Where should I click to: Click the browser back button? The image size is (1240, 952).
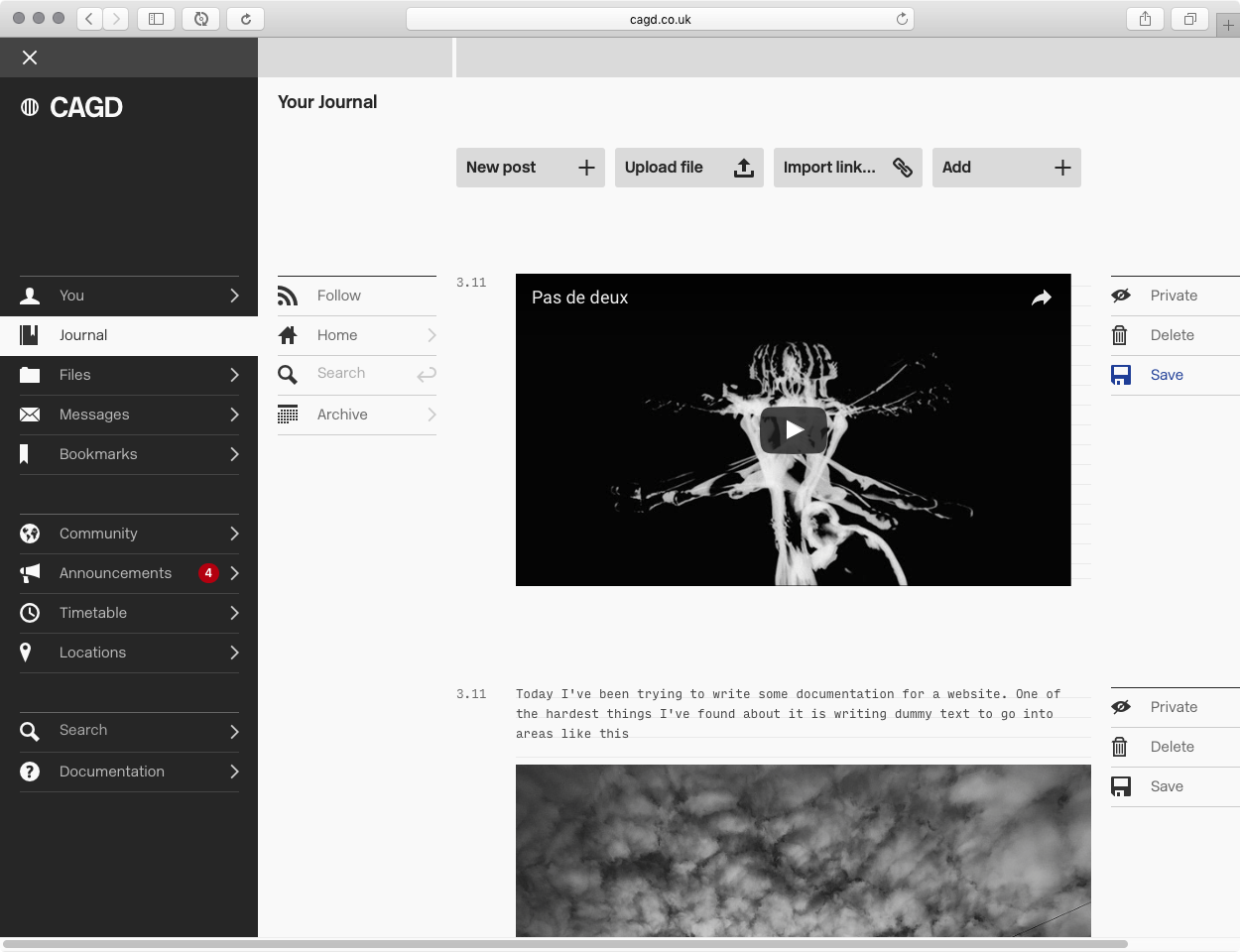coord(89,19)
